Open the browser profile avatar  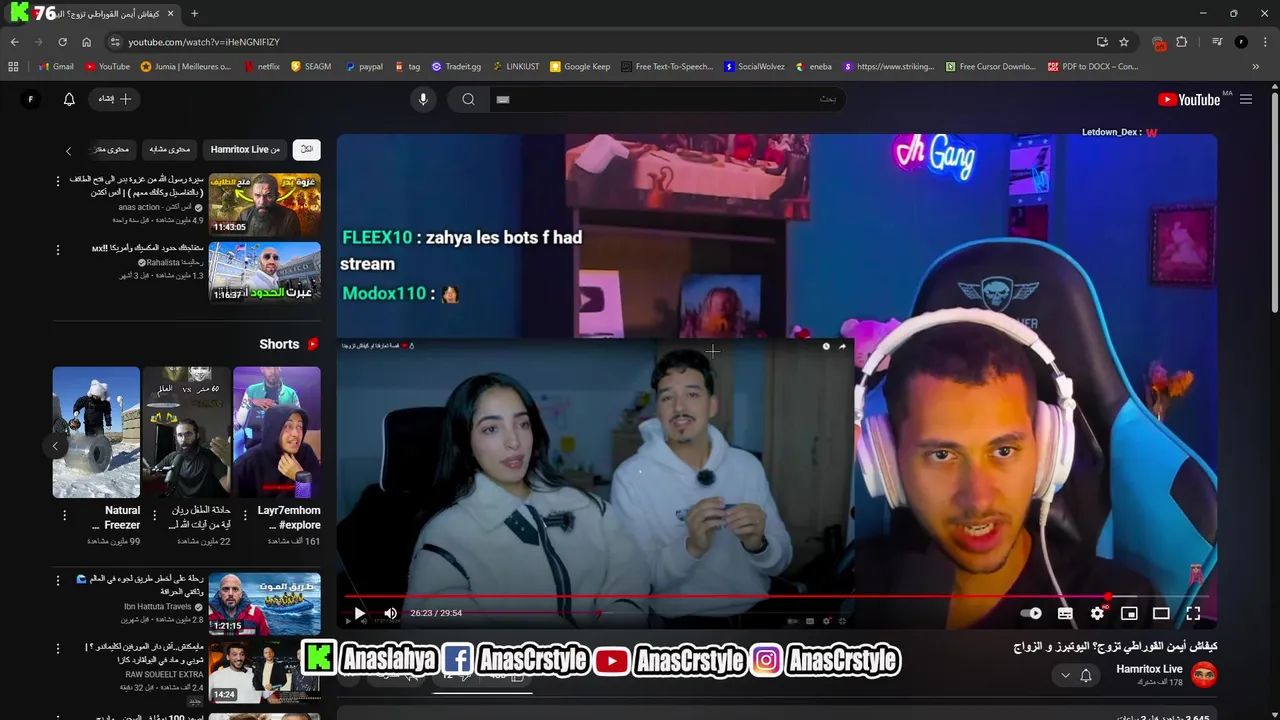(x=1241, y=42)
